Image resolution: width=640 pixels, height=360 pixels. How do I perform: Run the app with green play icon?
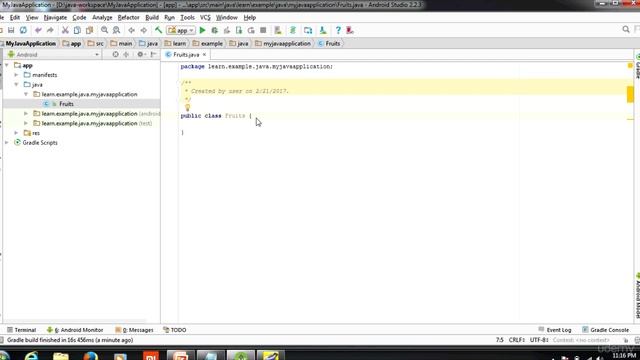coord(202,30)
